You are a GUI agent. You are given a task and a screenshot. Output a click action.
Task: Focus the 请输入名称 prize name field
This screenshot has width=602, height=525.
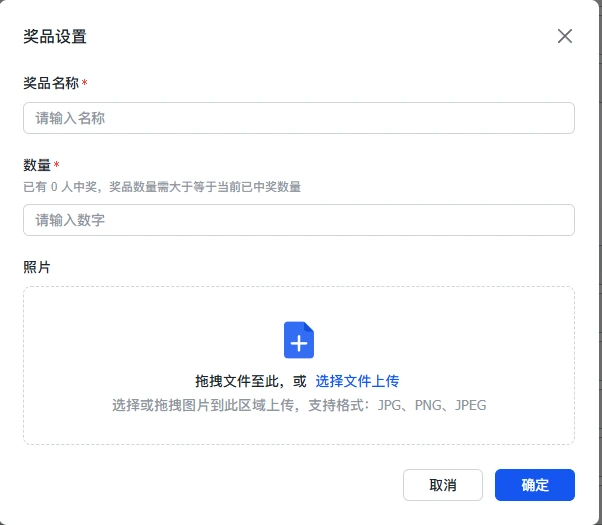click(x=298, y=118)
